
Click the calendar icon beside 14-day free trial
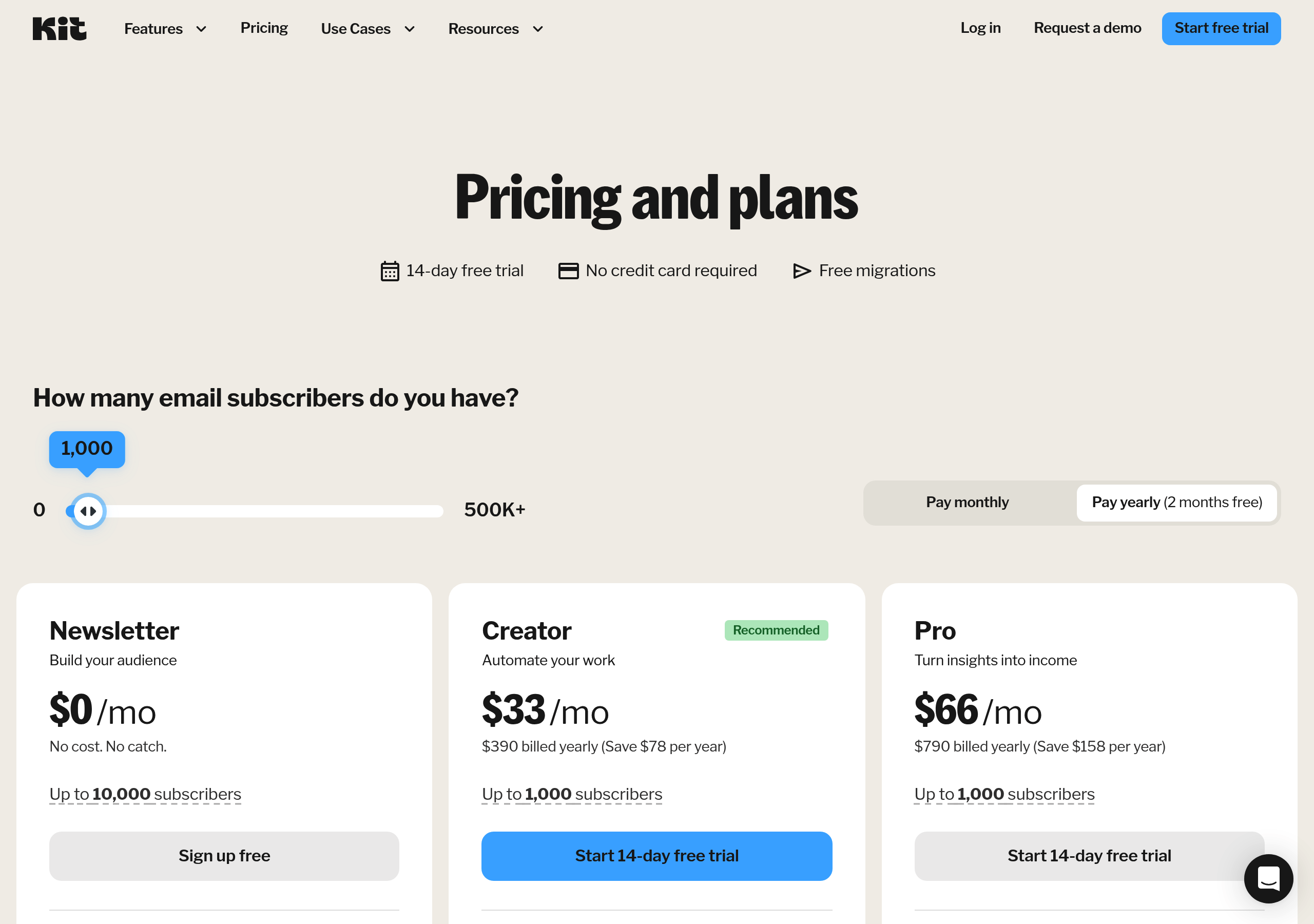pyautogui.click(x=389, y=270)
